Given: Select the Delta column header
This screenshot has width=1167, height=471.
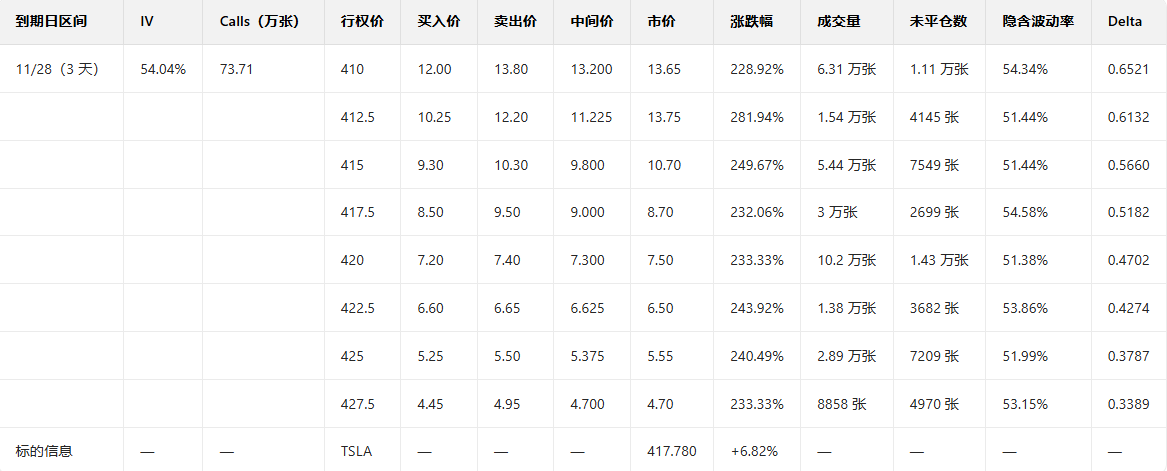Looking at the screenshot, I should (x=1125, y=21).
